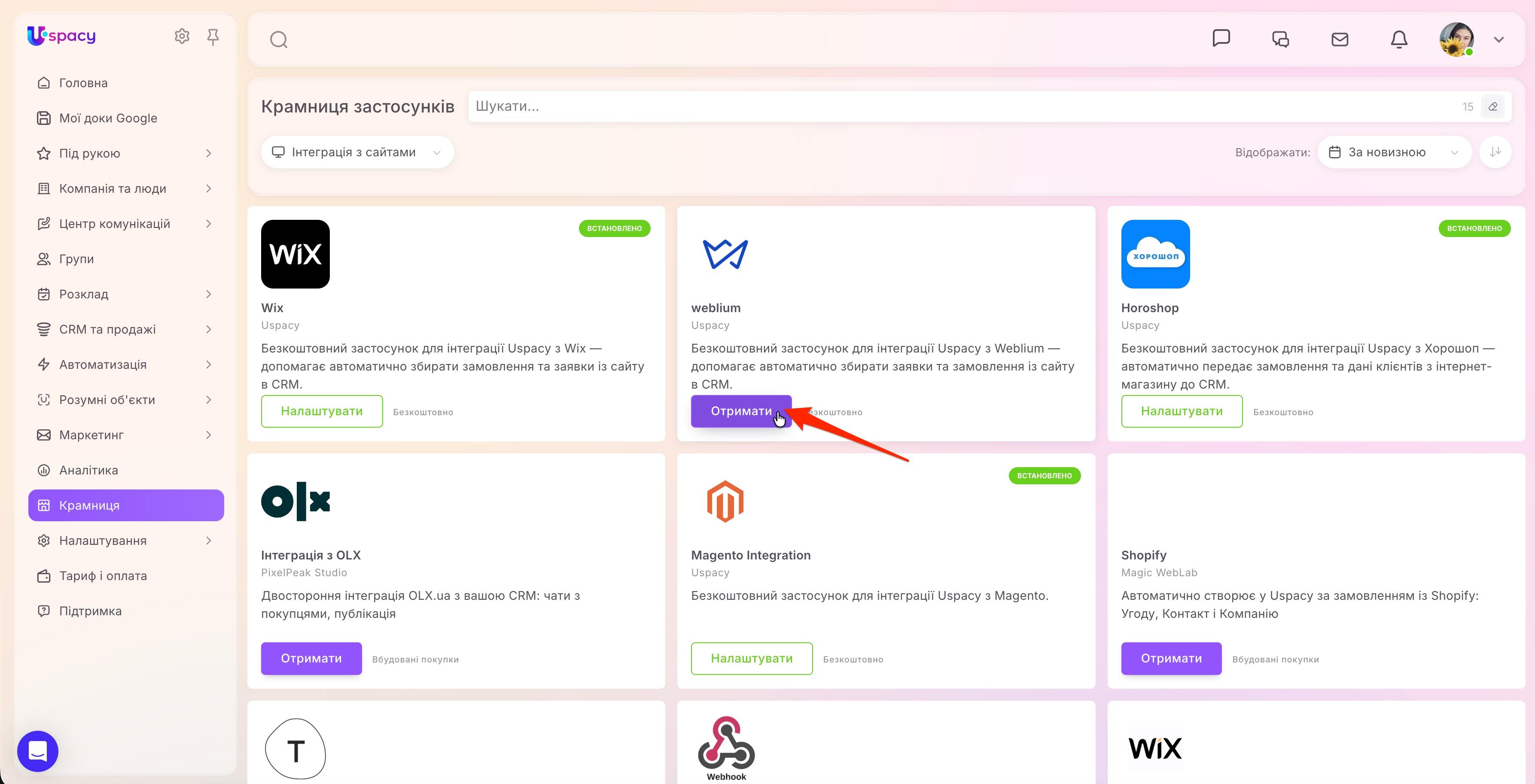Viewport: 1535px width, 784px height.
Task: Show notifications via the bell icon
Action: pyautogui.click(x=1398, y=40)
